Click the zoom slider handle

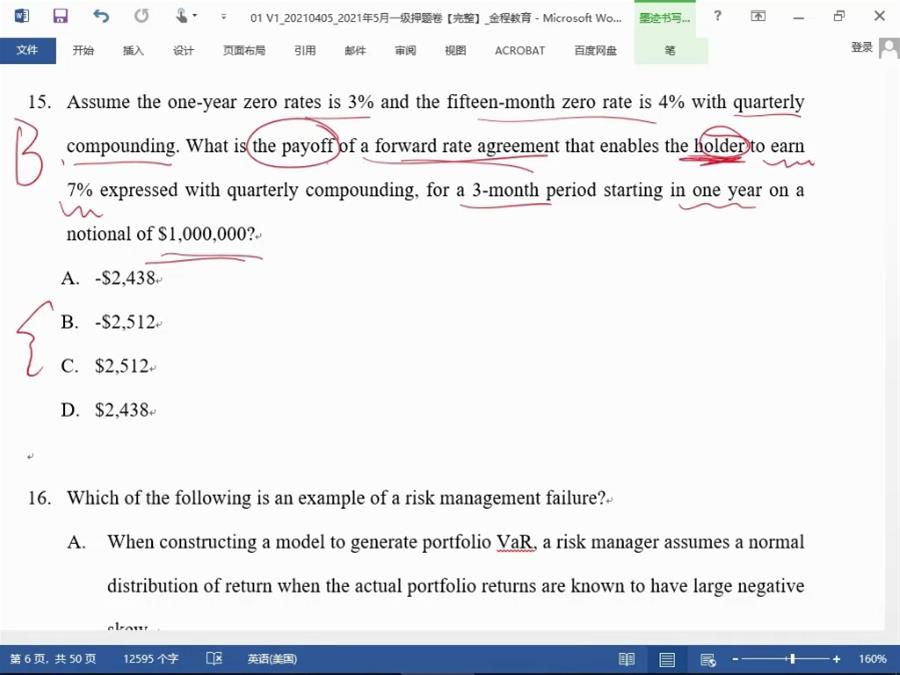click(x=793, y=659)
